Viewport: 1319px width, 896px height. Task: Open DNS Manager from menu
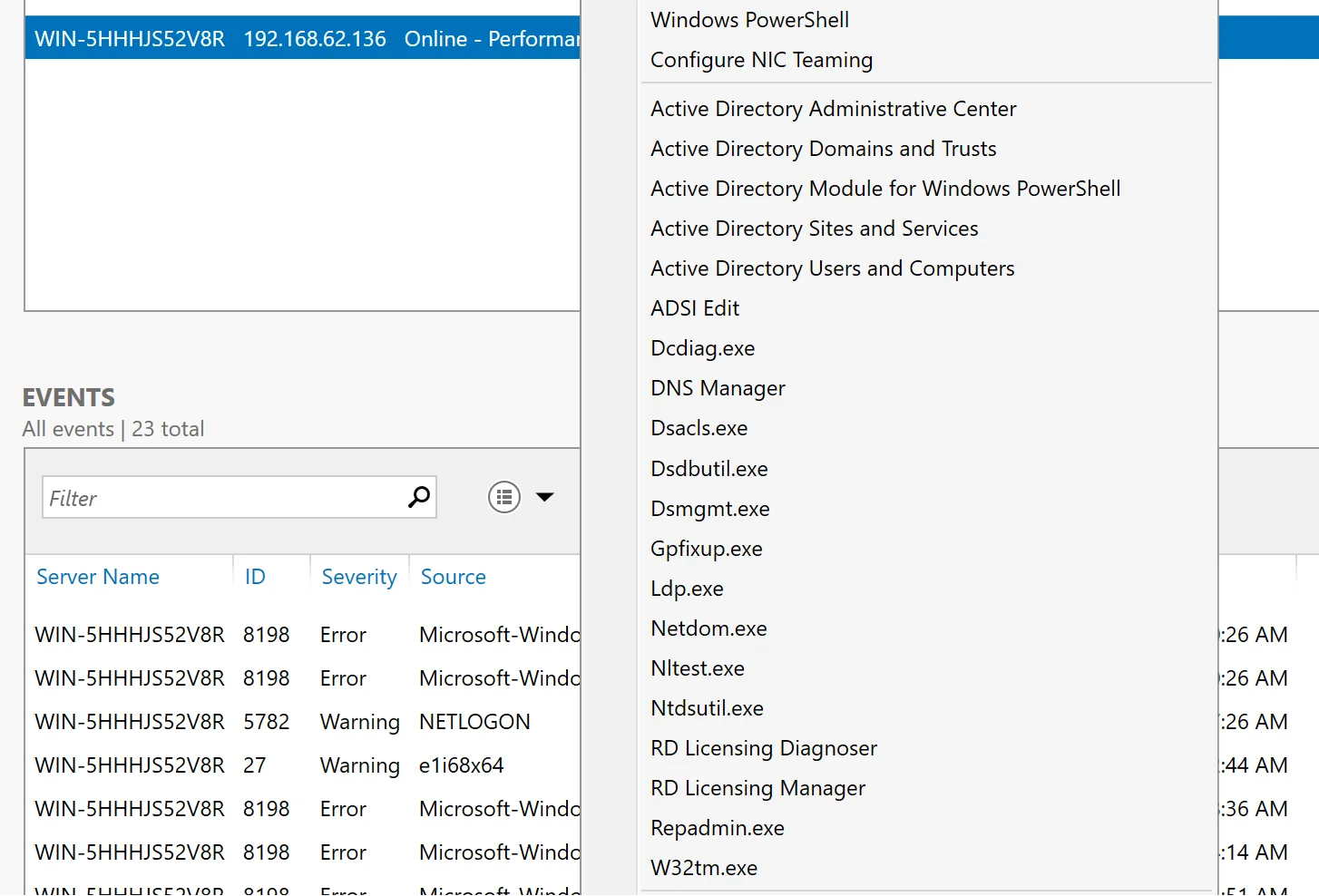[718, 388]
